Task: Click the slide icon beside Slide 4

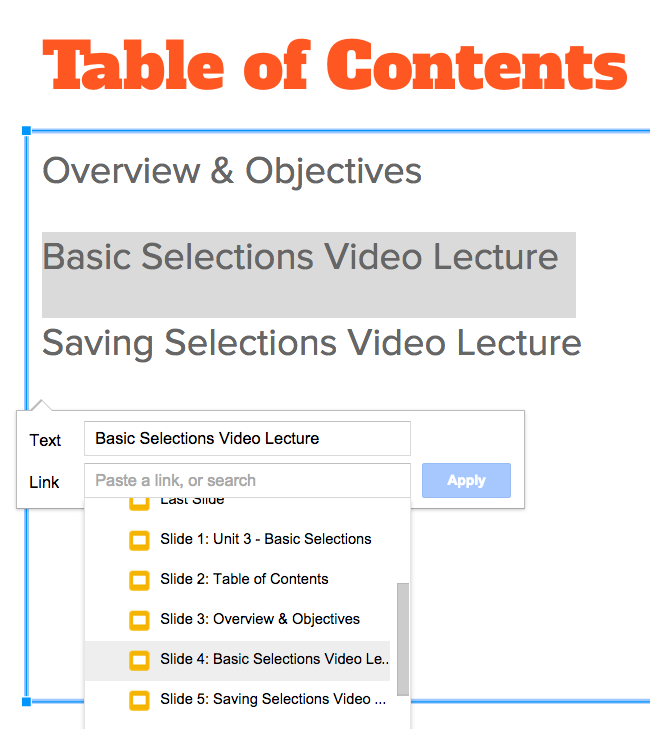Action: click(x=140, y=660)
